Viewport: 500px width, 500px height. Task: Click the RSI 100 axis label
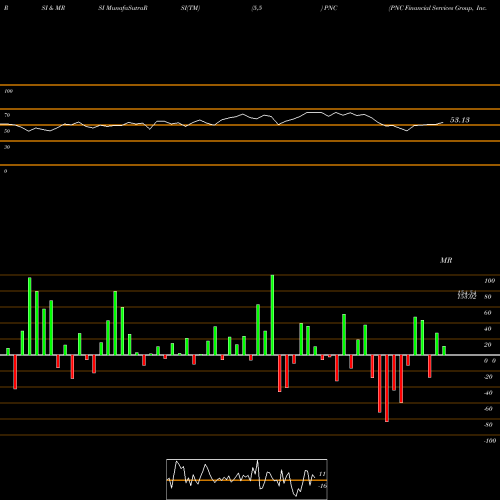[x=8, y=91]
